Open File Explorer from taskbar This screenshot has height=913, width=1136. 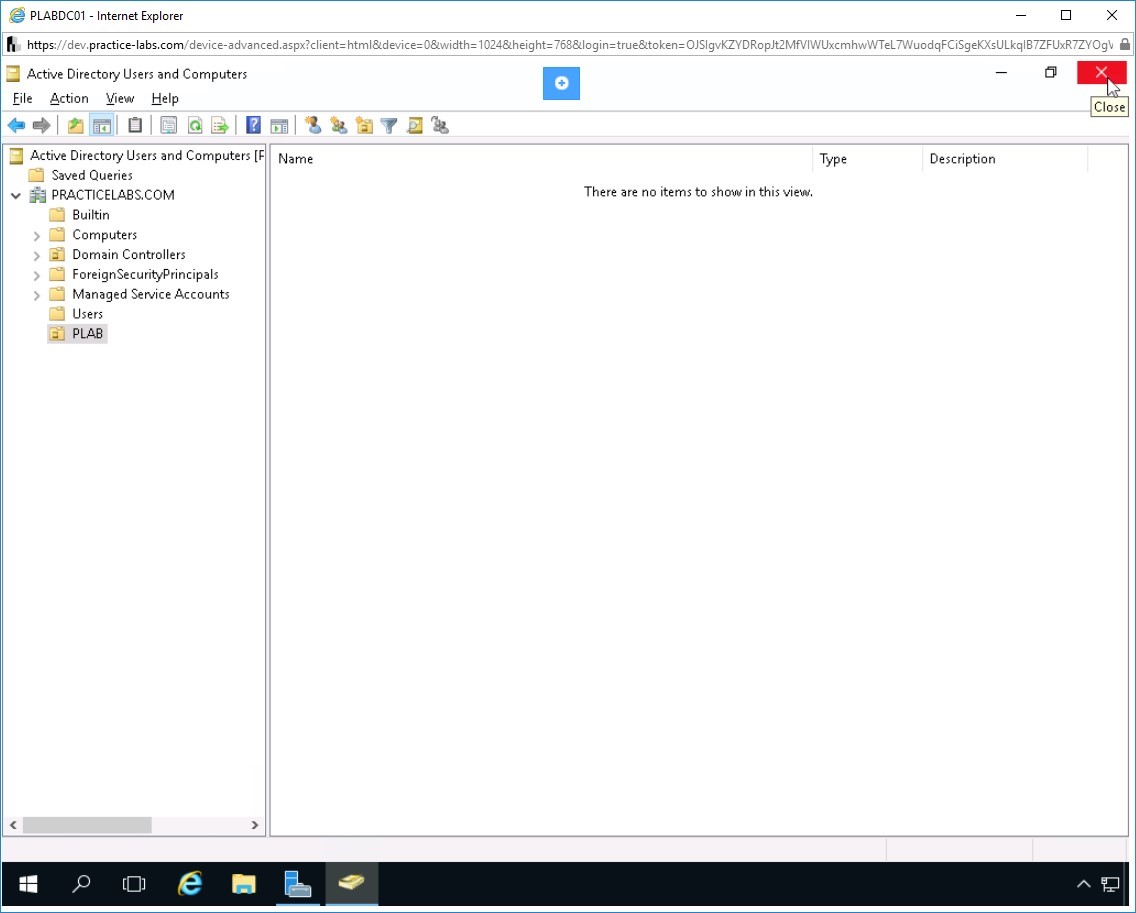(243, 884)
